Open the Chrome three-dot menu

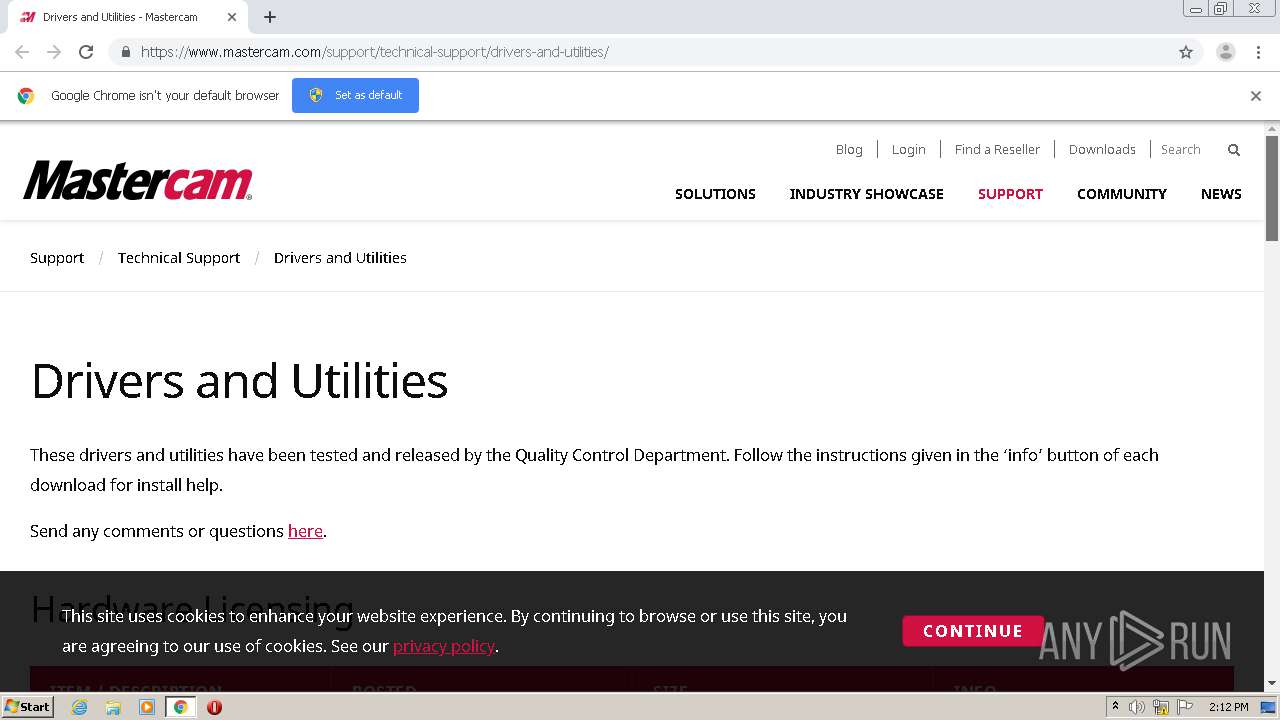(x=1258, y=52)
